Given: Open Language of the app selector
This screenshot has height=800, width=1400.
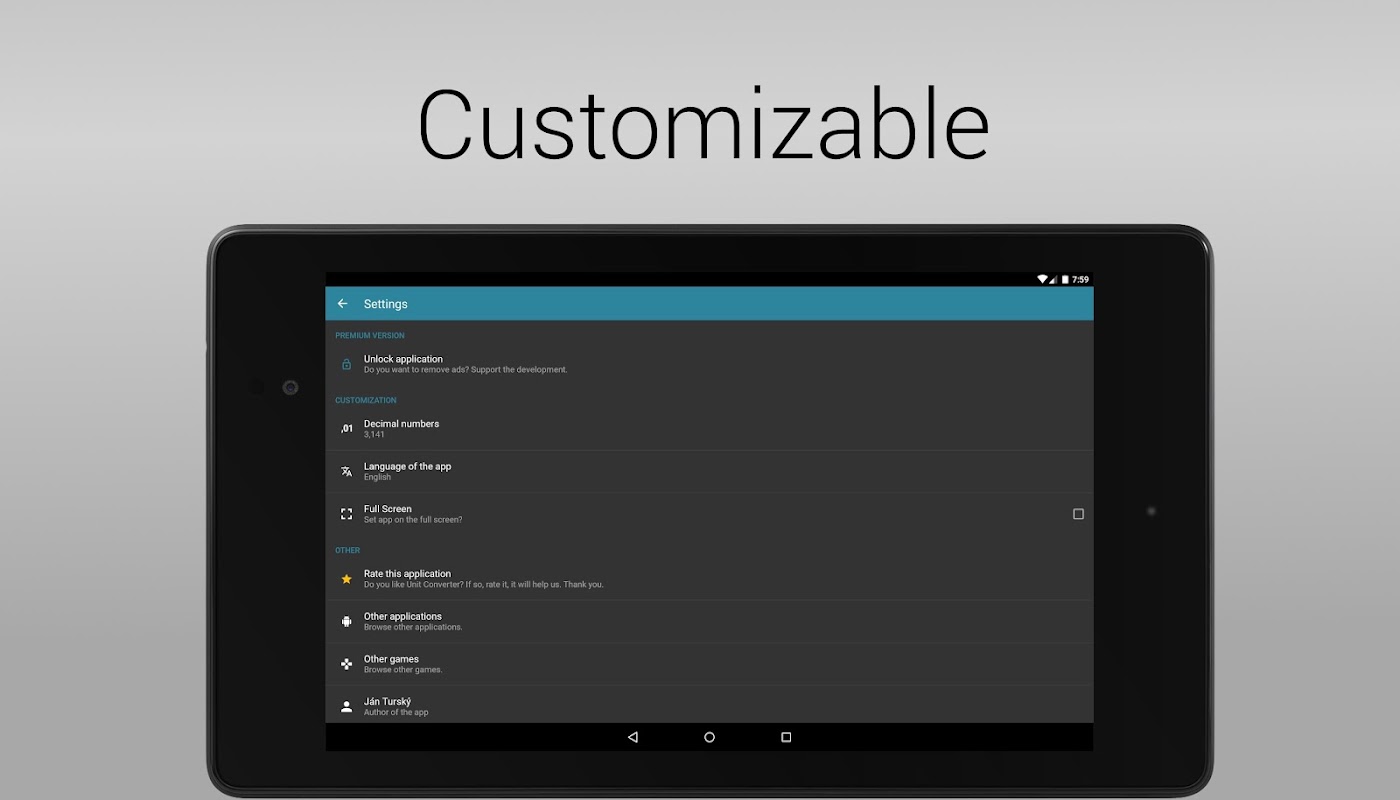Looking at the screenshot, I should [709, 471].
